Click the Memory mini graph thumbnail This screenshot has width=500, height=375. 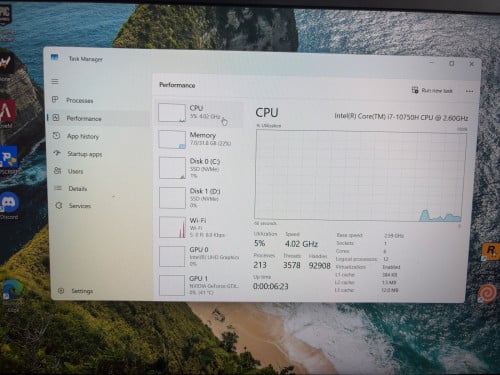pos(172,139)
